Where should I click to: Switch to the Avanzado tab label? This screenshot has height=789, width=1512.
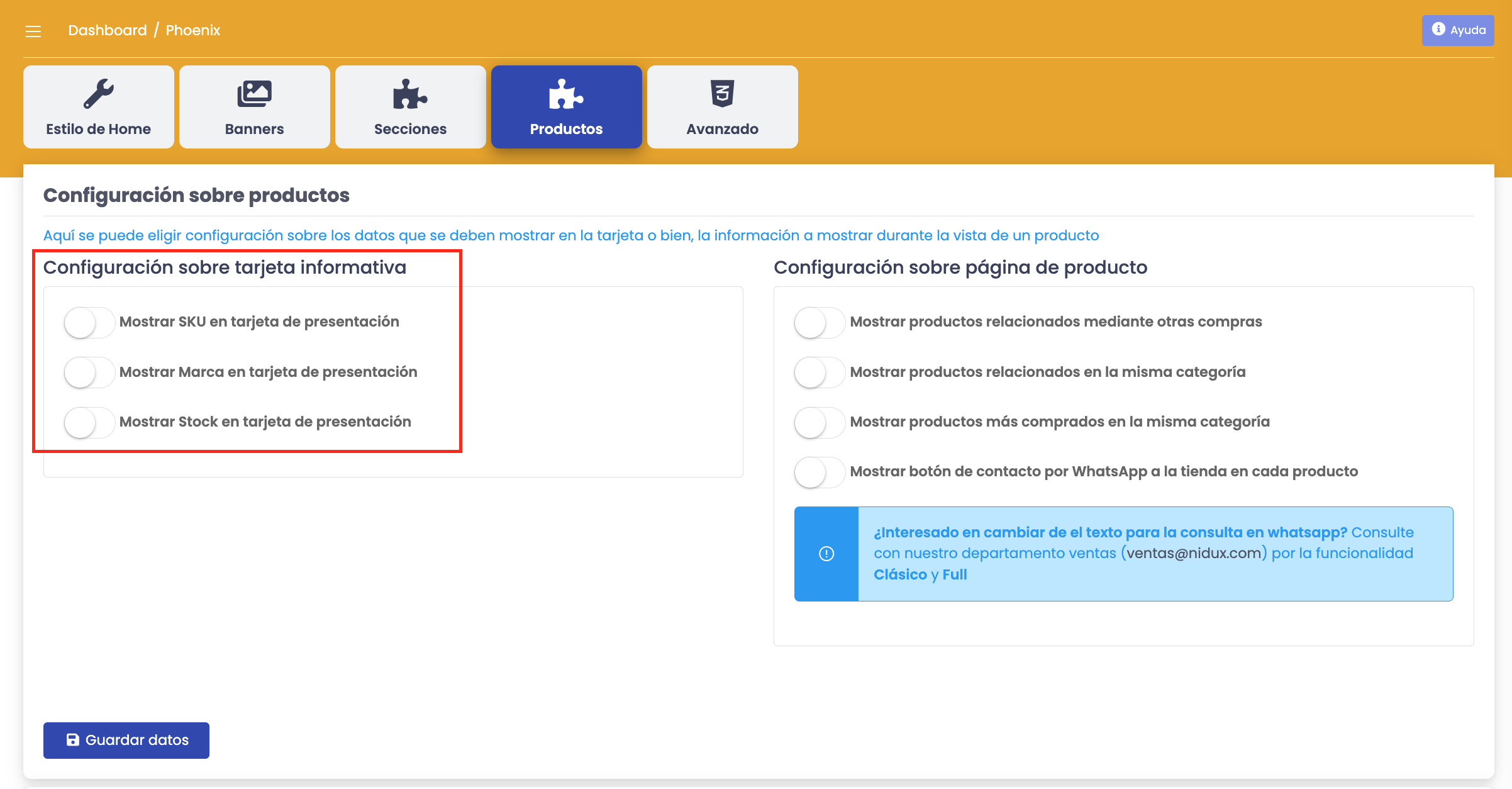(x=722, y=129)
